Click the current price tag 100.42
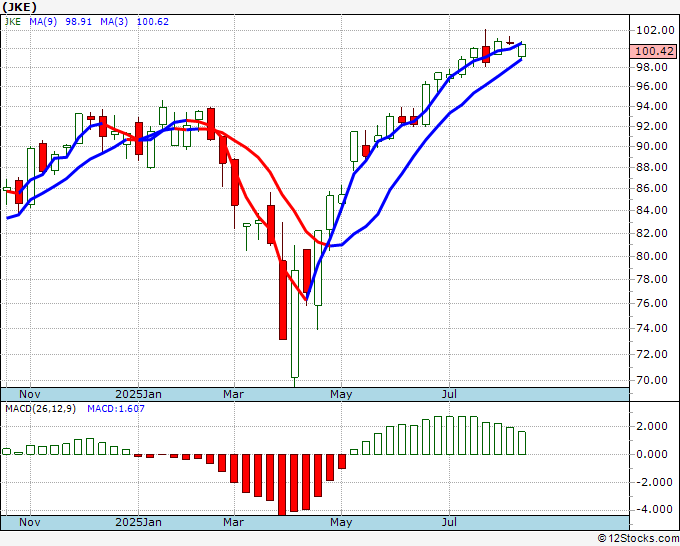 point(654,51)
